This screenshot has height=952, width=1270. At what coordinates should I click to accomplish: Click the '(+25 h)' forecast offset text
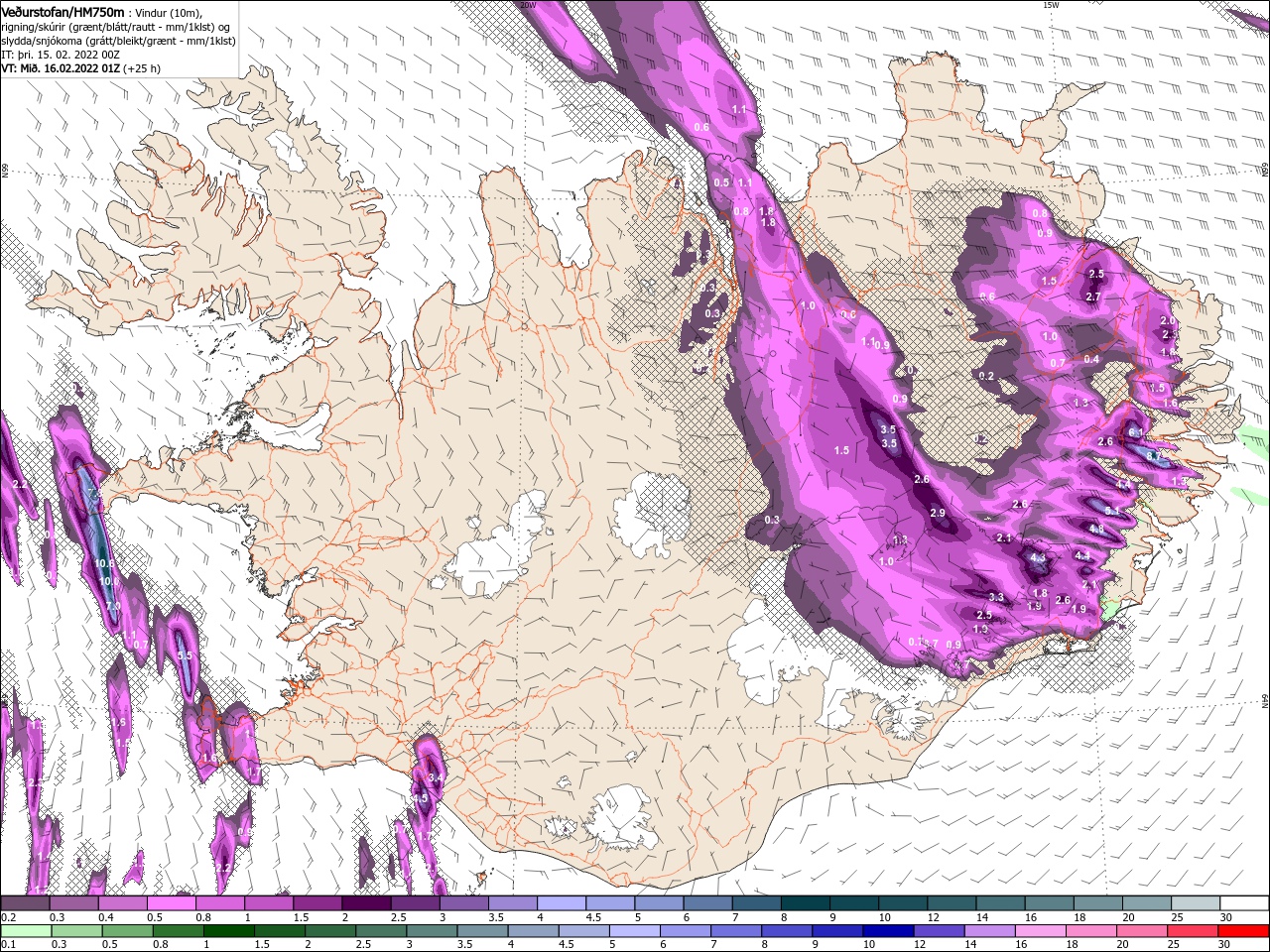coord(142,68)
